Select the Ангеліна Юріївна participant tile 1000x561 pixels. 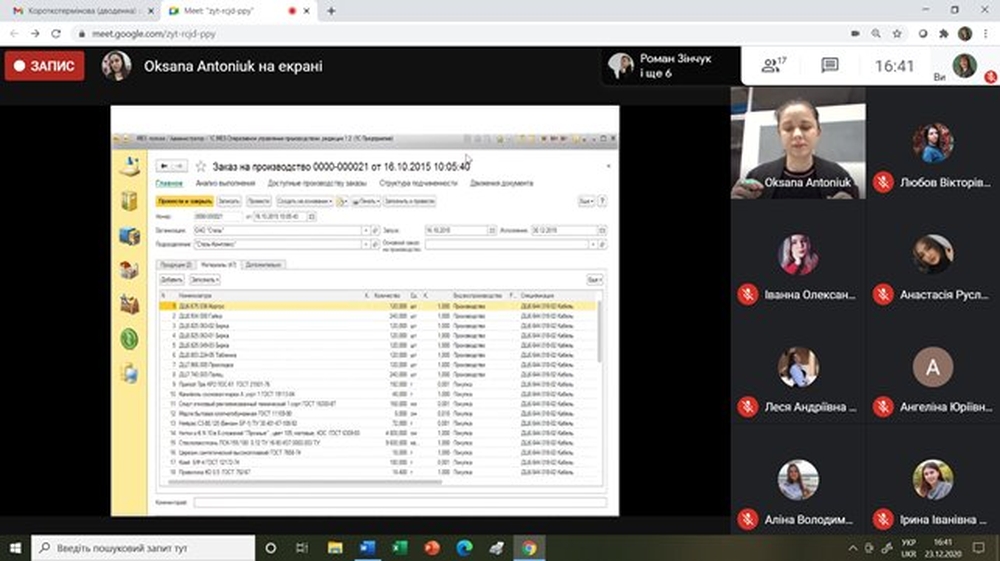(932, 378)
